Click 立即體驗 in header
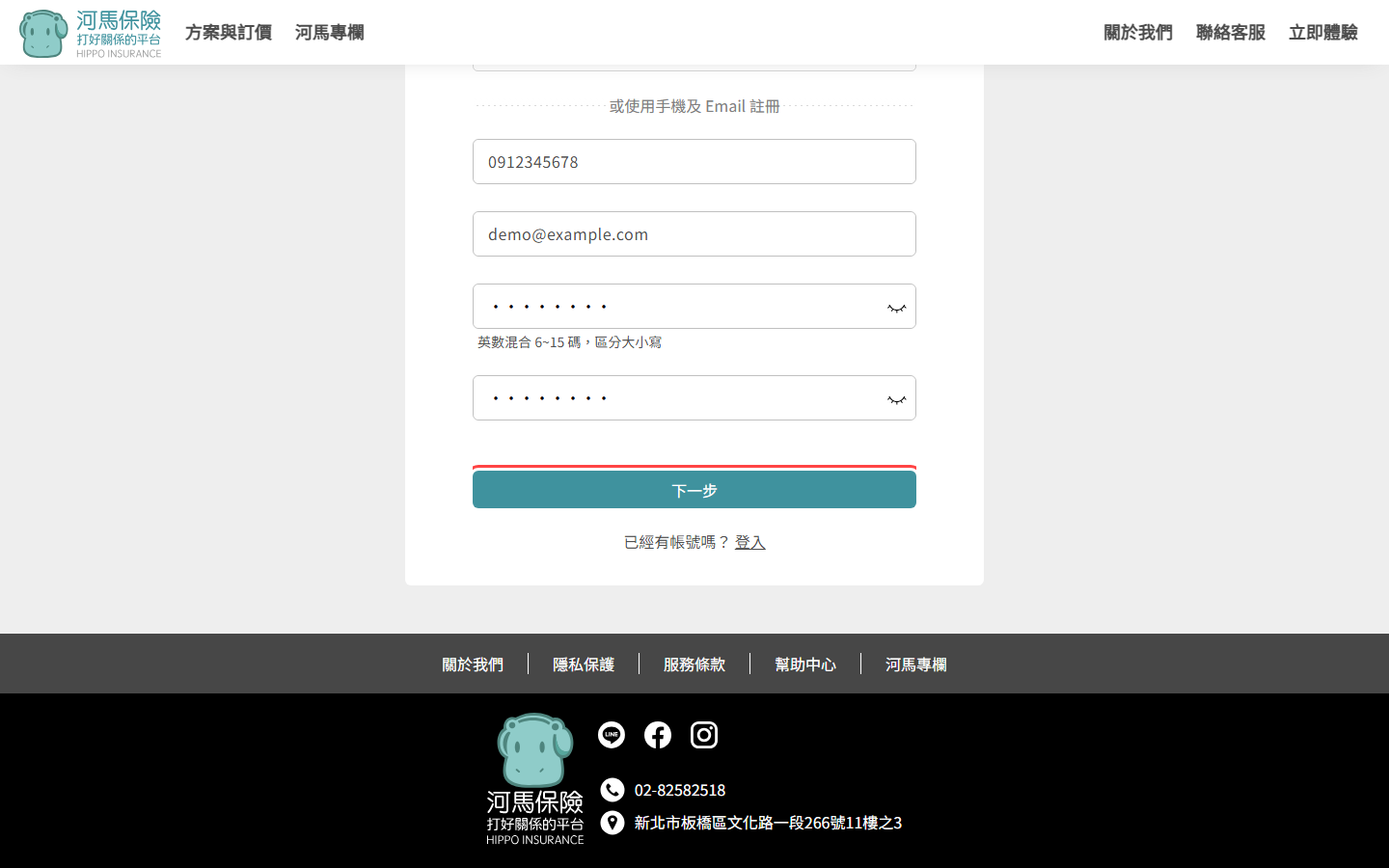1389x868 pixels. pyautogui.click(x=1323, y=33)
